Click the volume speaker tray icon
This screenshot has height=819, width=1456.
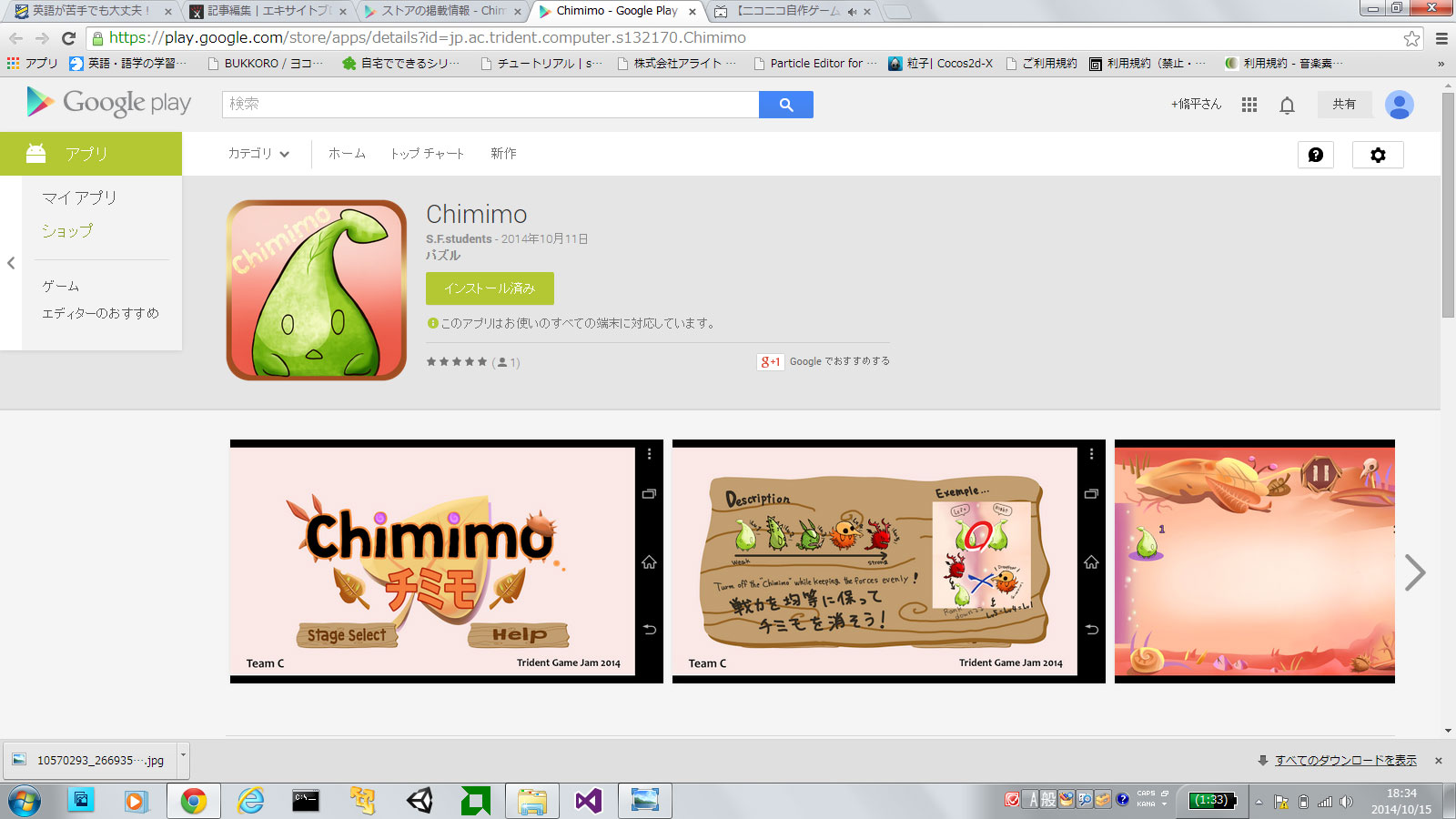[x=1347, y=802]
